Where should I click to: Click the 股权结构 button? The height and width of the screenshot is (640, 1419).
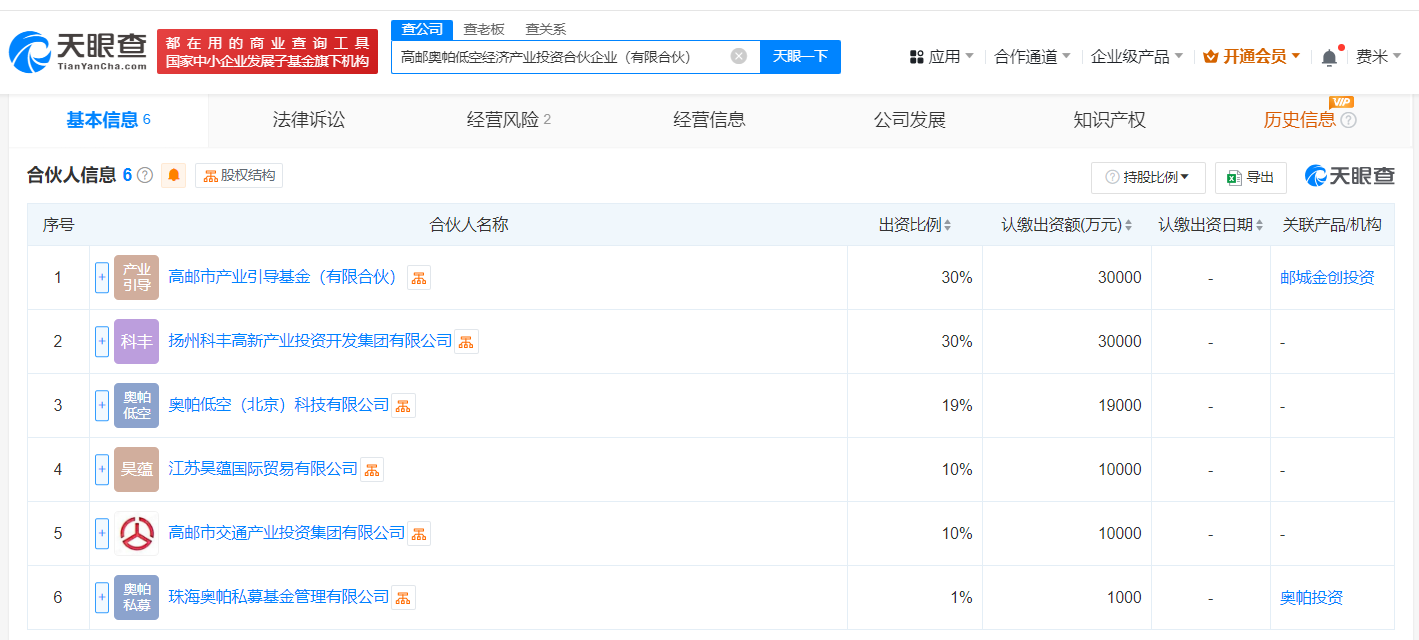(239, 176)
